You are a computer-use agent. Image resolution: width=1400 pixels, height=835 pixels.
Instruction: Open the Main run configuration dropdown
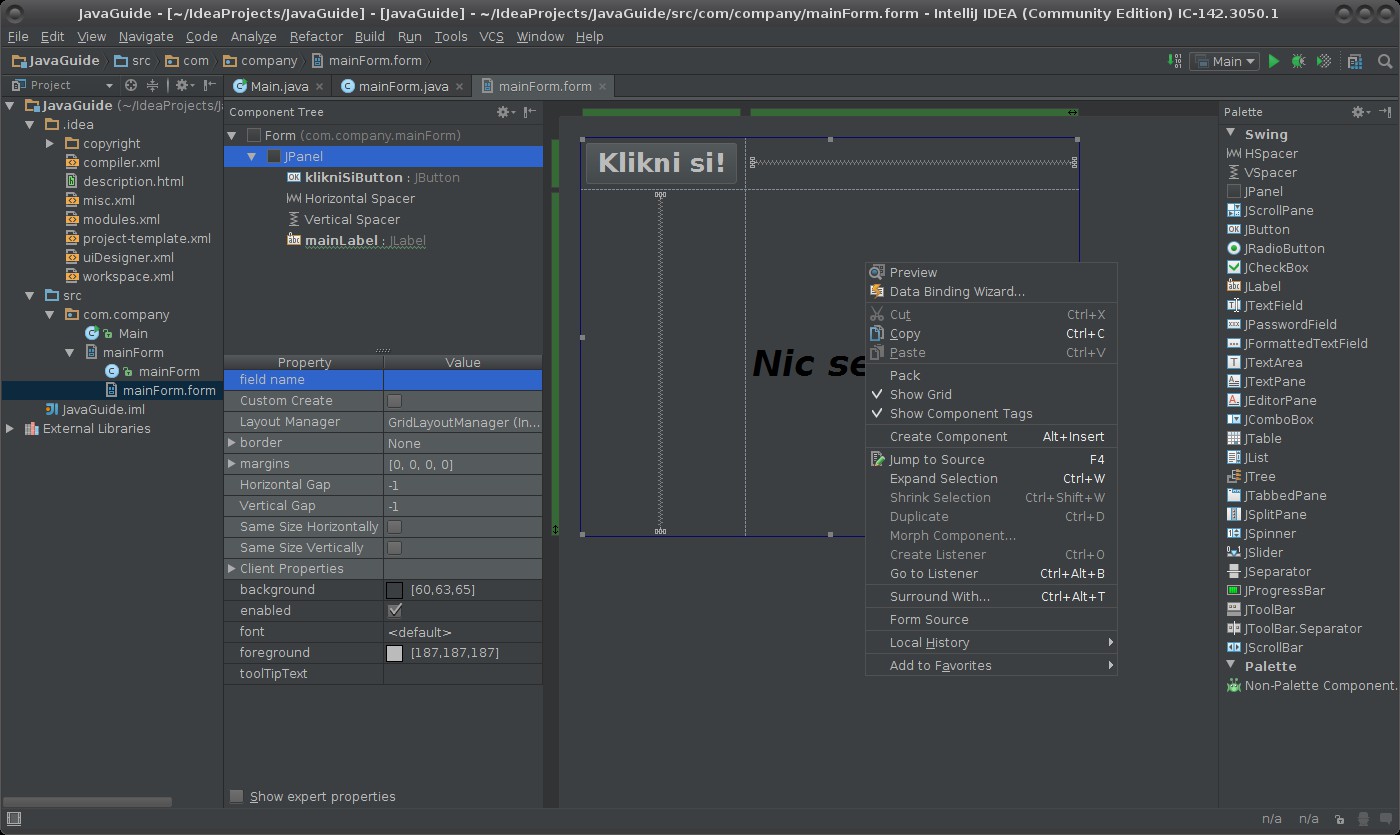click(1226, 61)
